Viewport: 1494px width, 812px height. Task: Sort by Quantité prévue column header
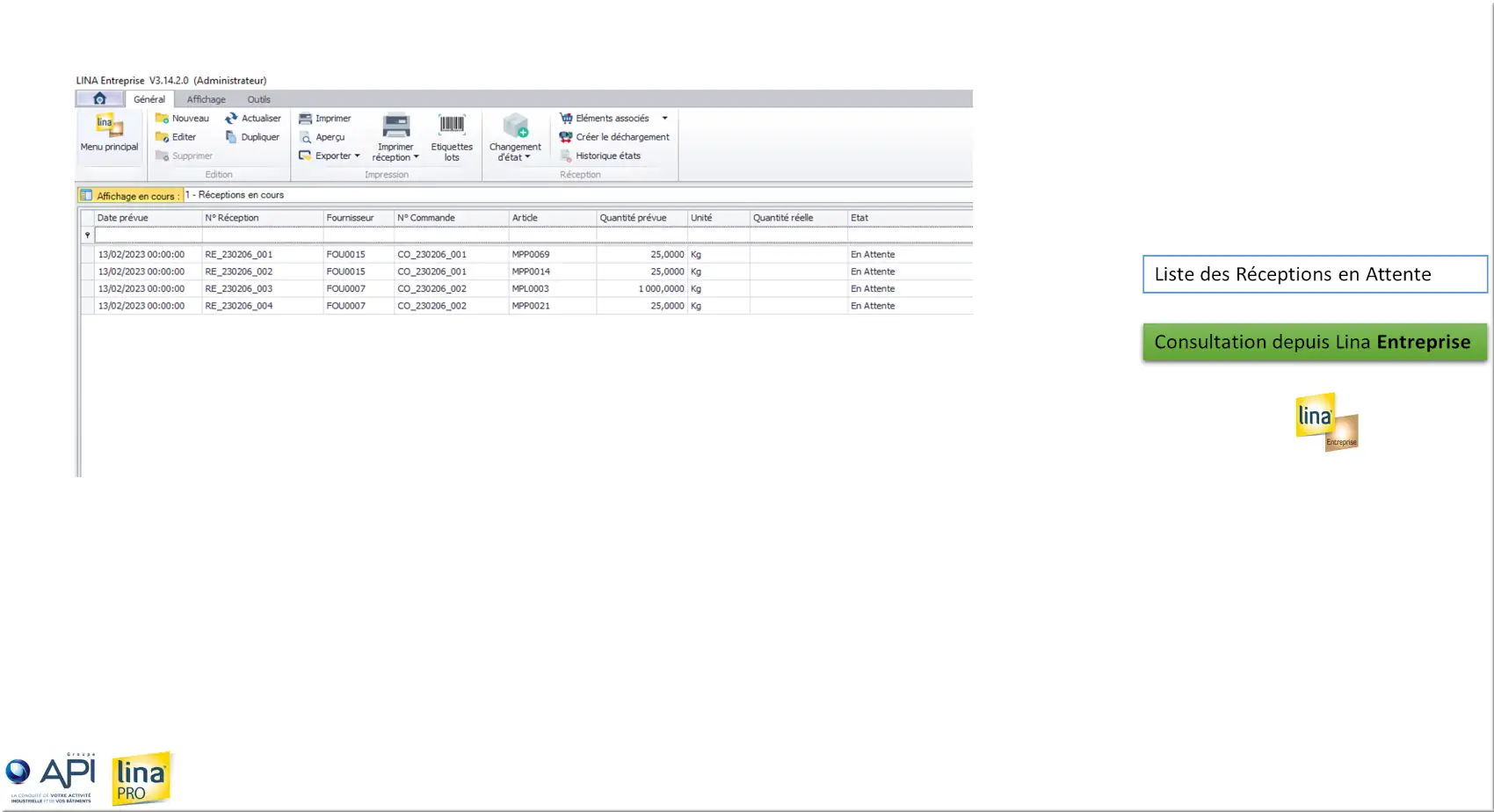click(642, 218)
